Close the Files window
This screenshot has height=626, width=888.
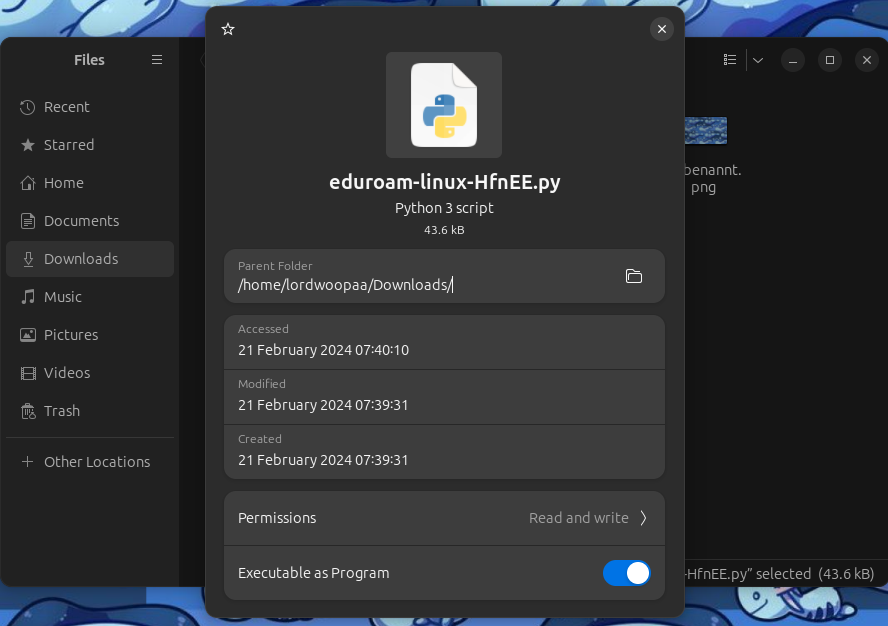(x=866, y=59)
